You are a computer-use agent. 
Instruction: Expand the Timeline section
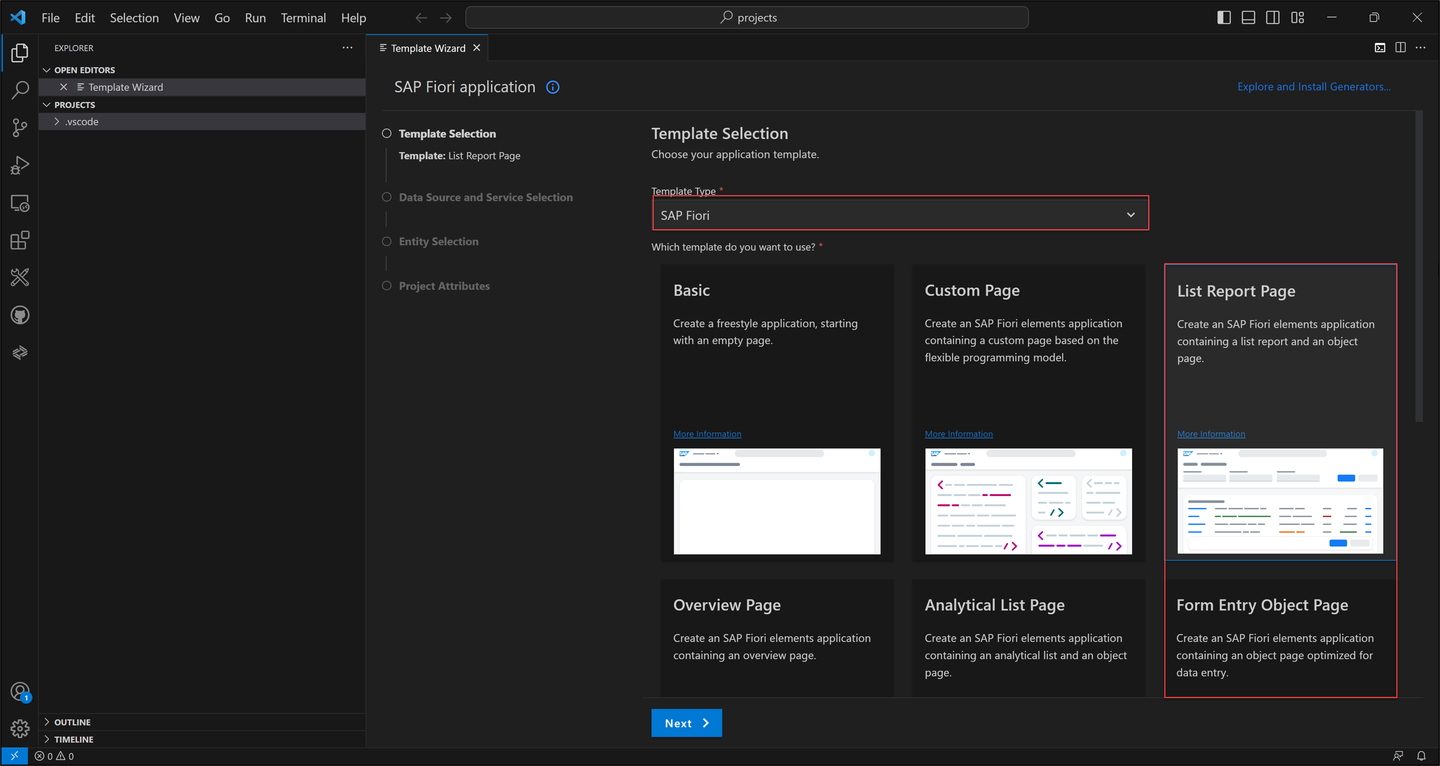tap(202, 739)
